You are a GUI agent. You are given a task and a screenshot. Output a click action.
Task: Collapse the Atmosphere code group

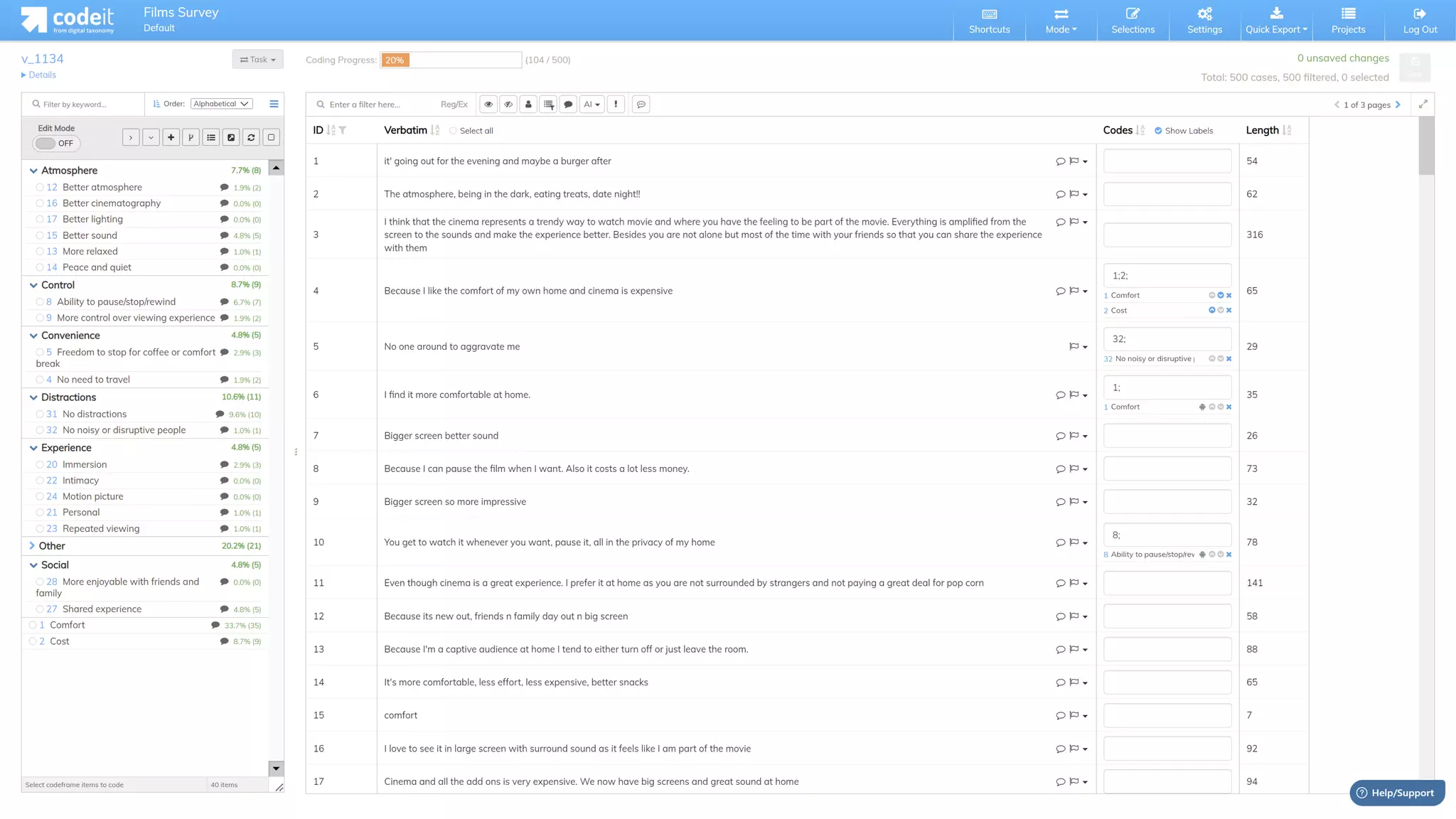tap(33, 171)
